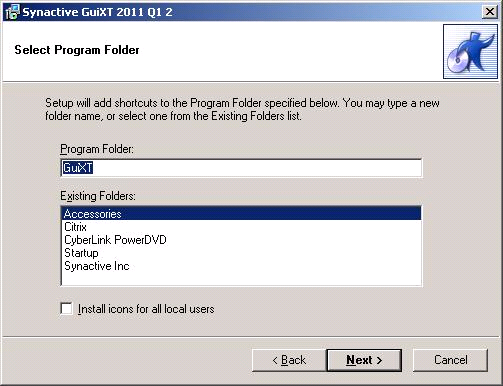Select the Startup folder entry

pyautogui.click(x=241, y=253)
